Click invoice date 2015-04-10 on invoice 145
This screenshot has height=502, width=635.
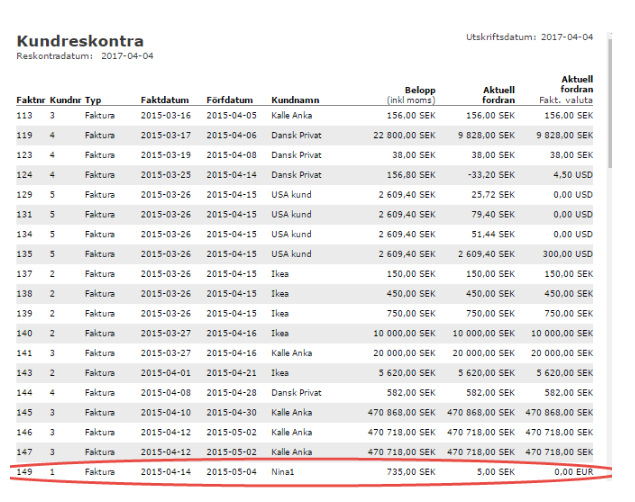tap(166, 411)
